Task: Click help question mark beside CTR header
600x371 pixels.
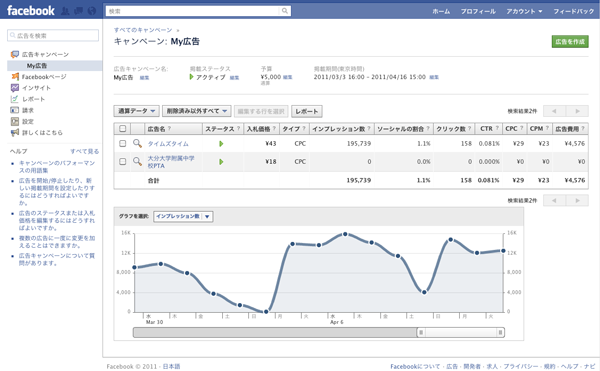Action: (x=497, y=129)
